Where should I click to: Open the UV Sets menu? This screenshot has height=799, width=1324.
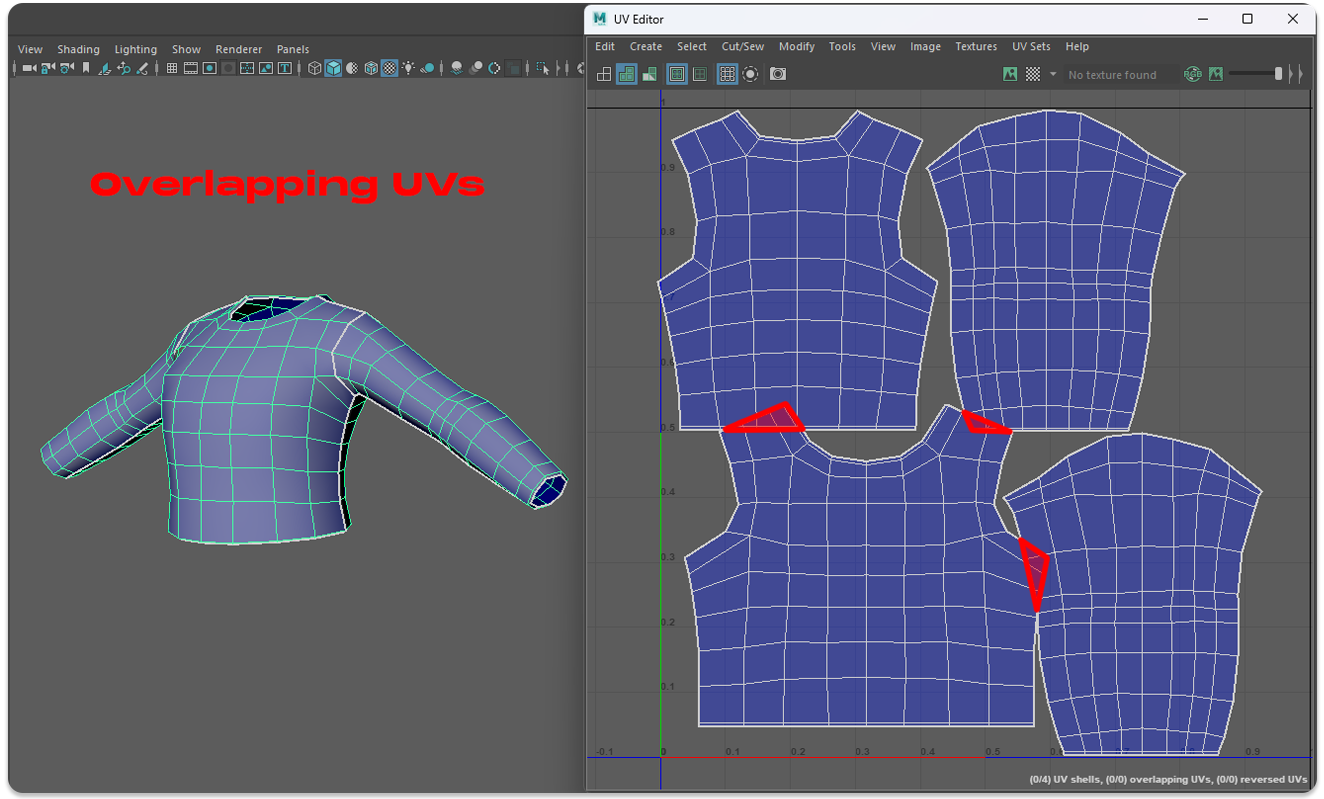(1031, 46)
